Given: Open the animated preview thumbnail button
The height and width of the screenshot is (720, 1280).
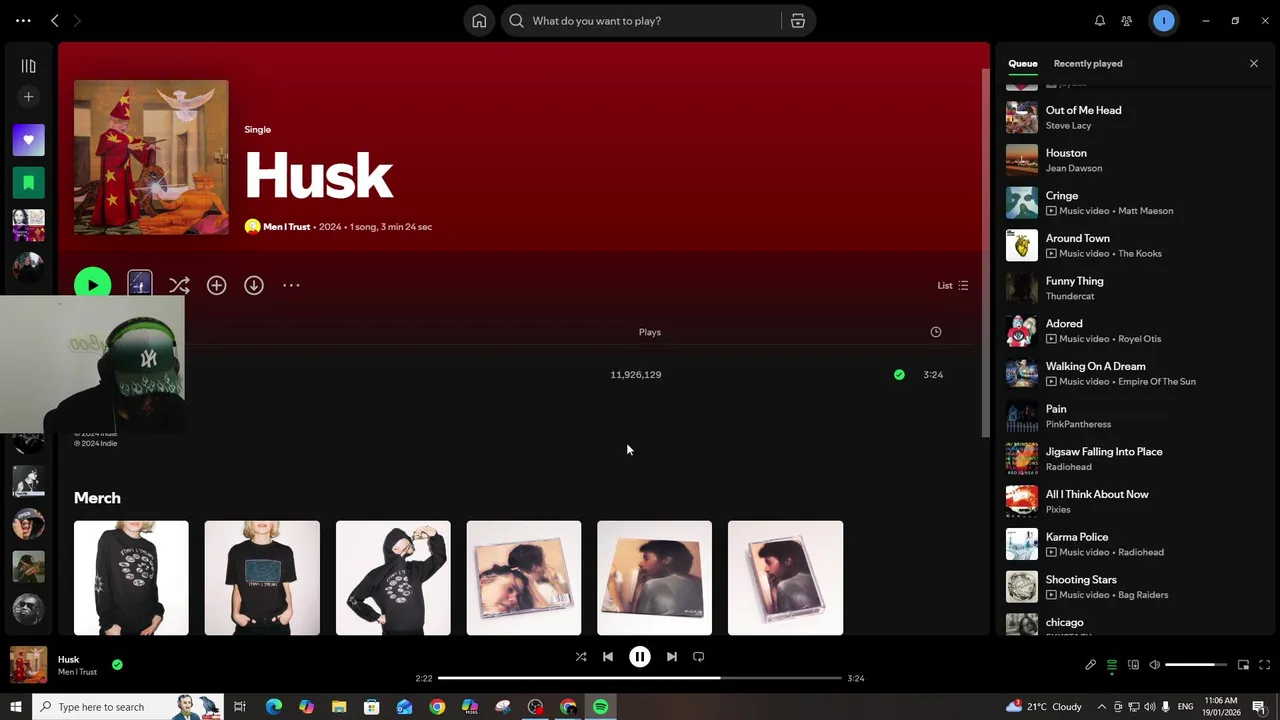Looking at the screenshot, I should [140, 285].
